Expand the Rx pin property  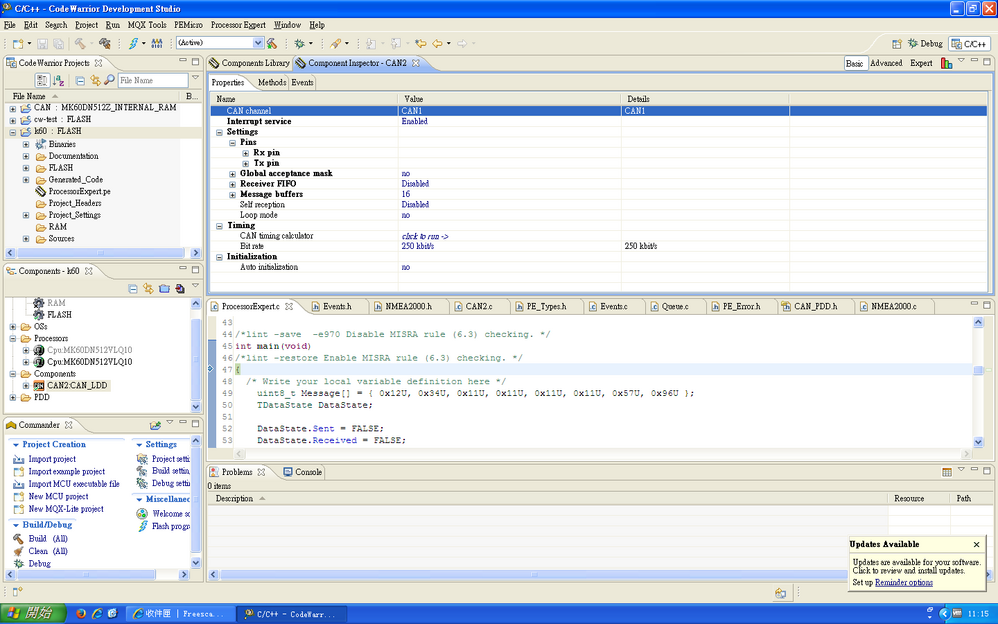pos(246,153)
